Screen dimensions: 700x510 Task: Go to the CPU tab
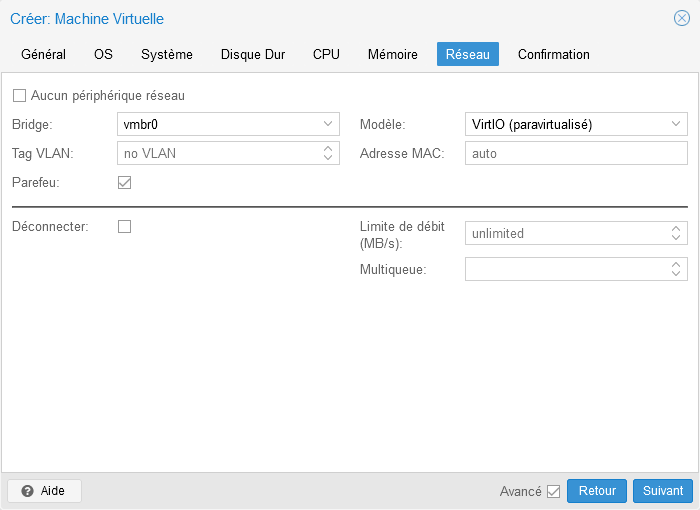[326, 54]
